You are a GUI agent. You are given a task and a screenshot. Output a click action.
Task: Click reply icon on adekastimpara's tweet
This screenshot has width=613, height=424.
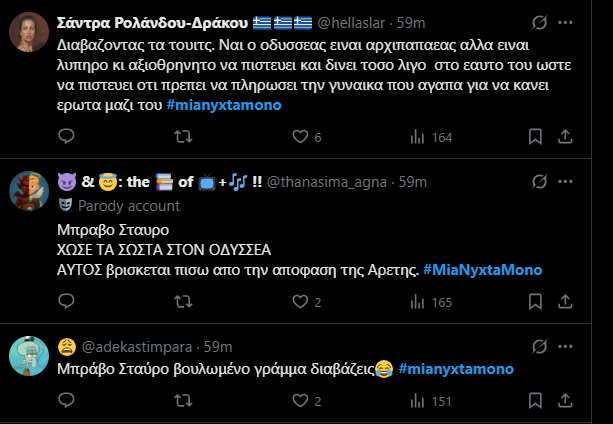point(66,401)
